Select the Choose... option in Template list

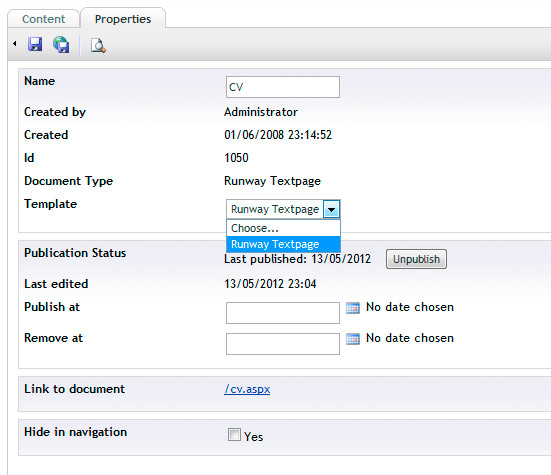pos(283,228)
